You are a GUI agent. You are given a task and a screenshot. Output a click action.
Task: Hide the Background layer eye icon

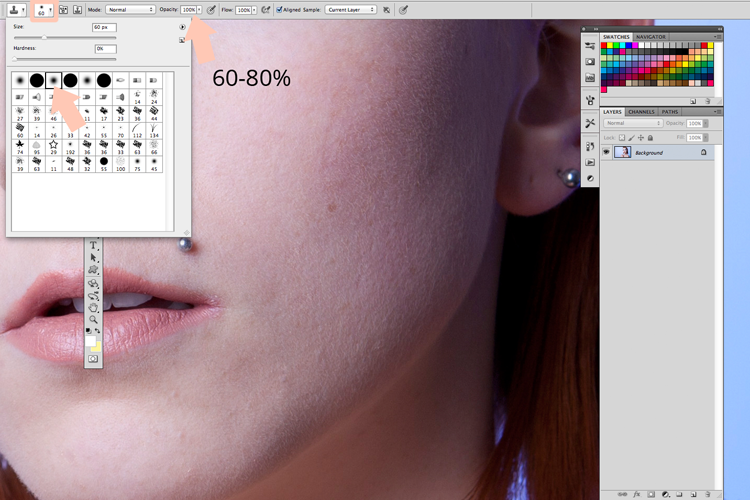click(606, 152)
